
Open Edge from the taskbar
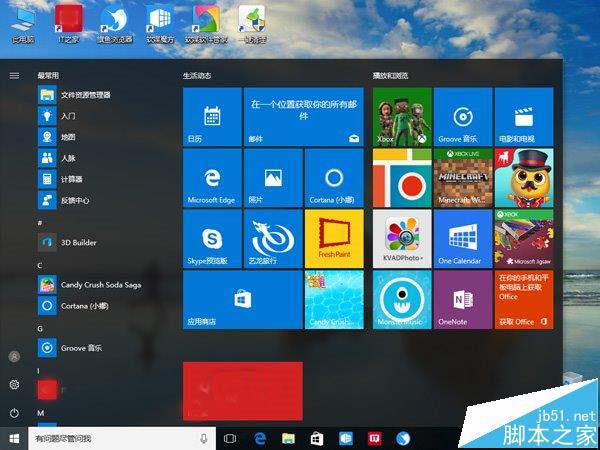pyautogui.click(x=260, y=439)
